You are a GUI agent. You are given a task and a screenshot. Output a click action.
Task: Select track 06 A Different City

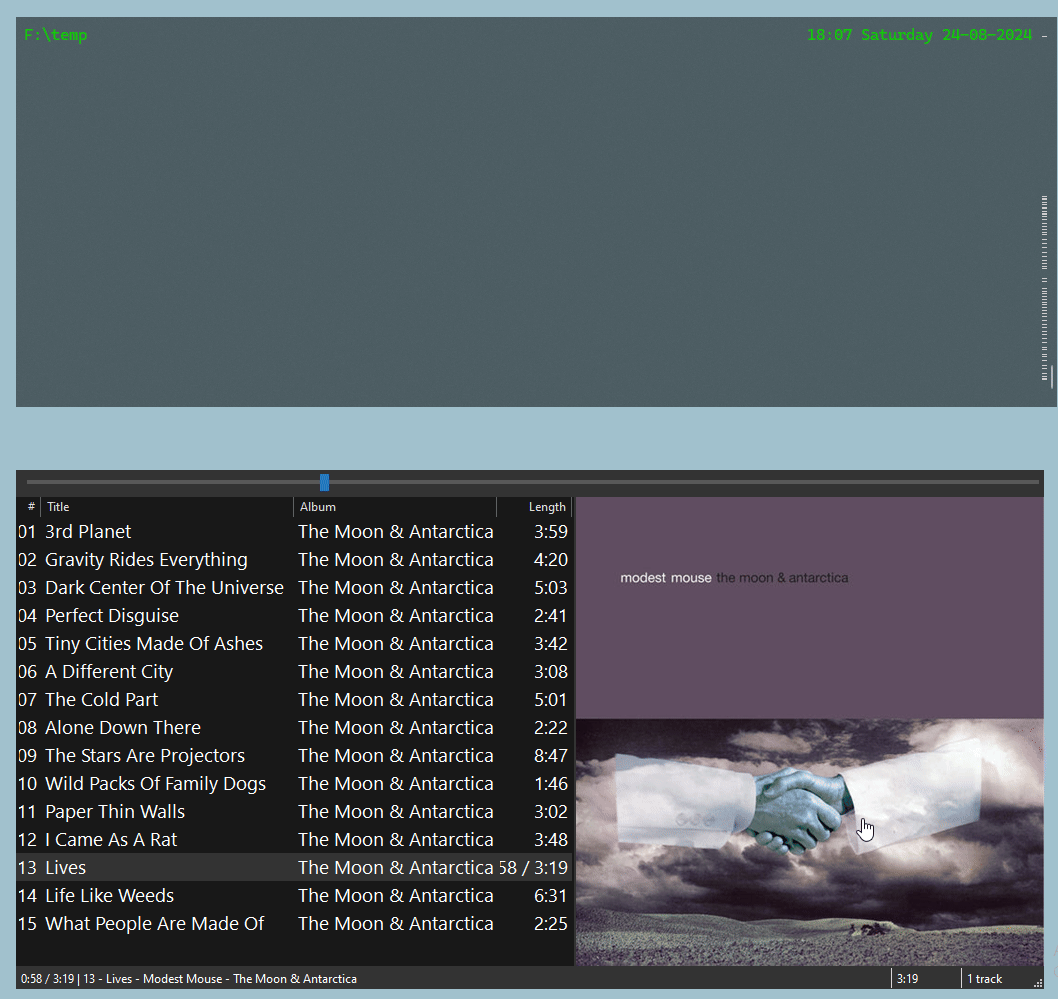click(294, 672)
